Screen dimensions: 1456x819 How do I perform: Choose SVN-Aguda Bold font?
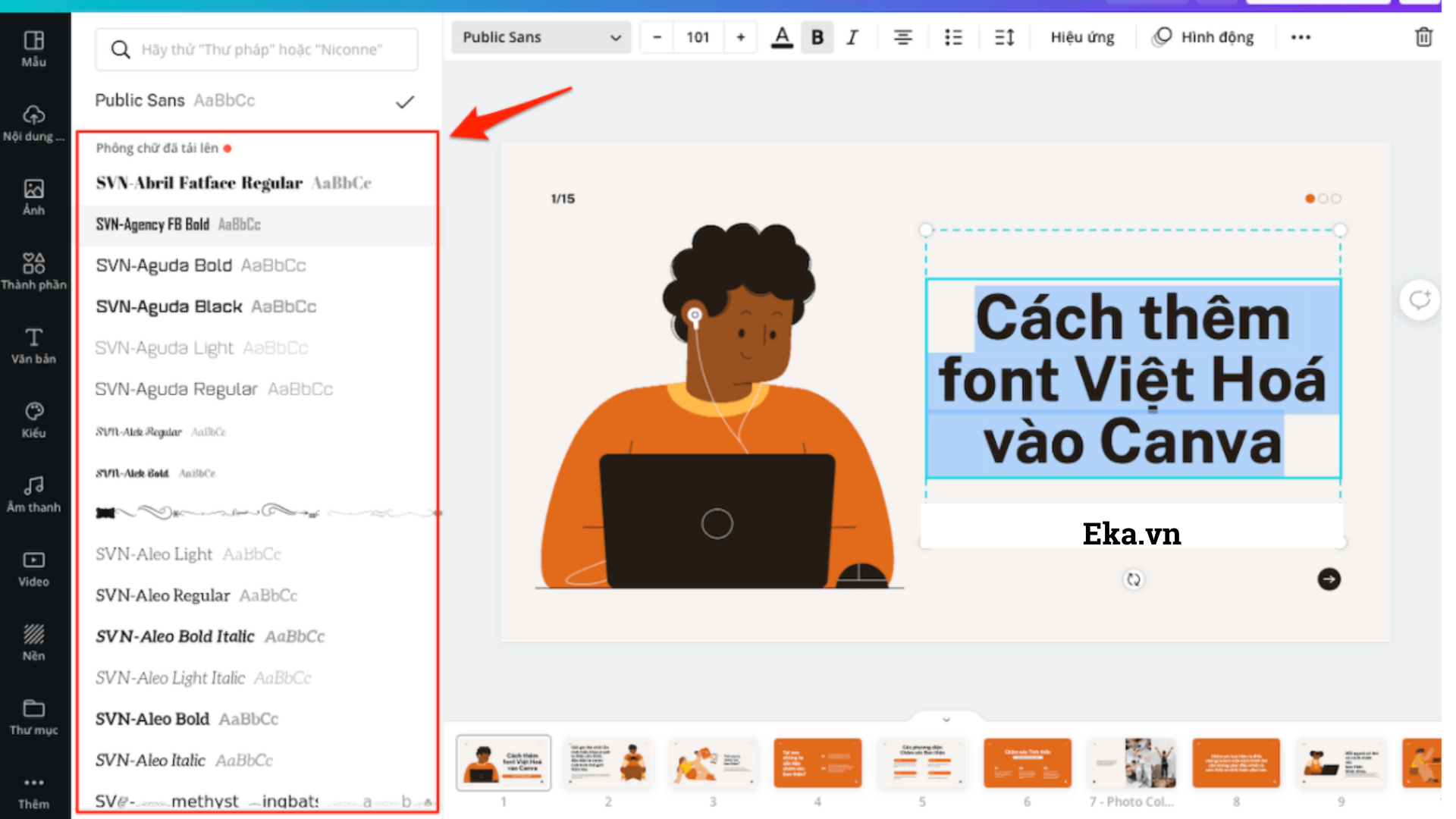tap(258, 265)
